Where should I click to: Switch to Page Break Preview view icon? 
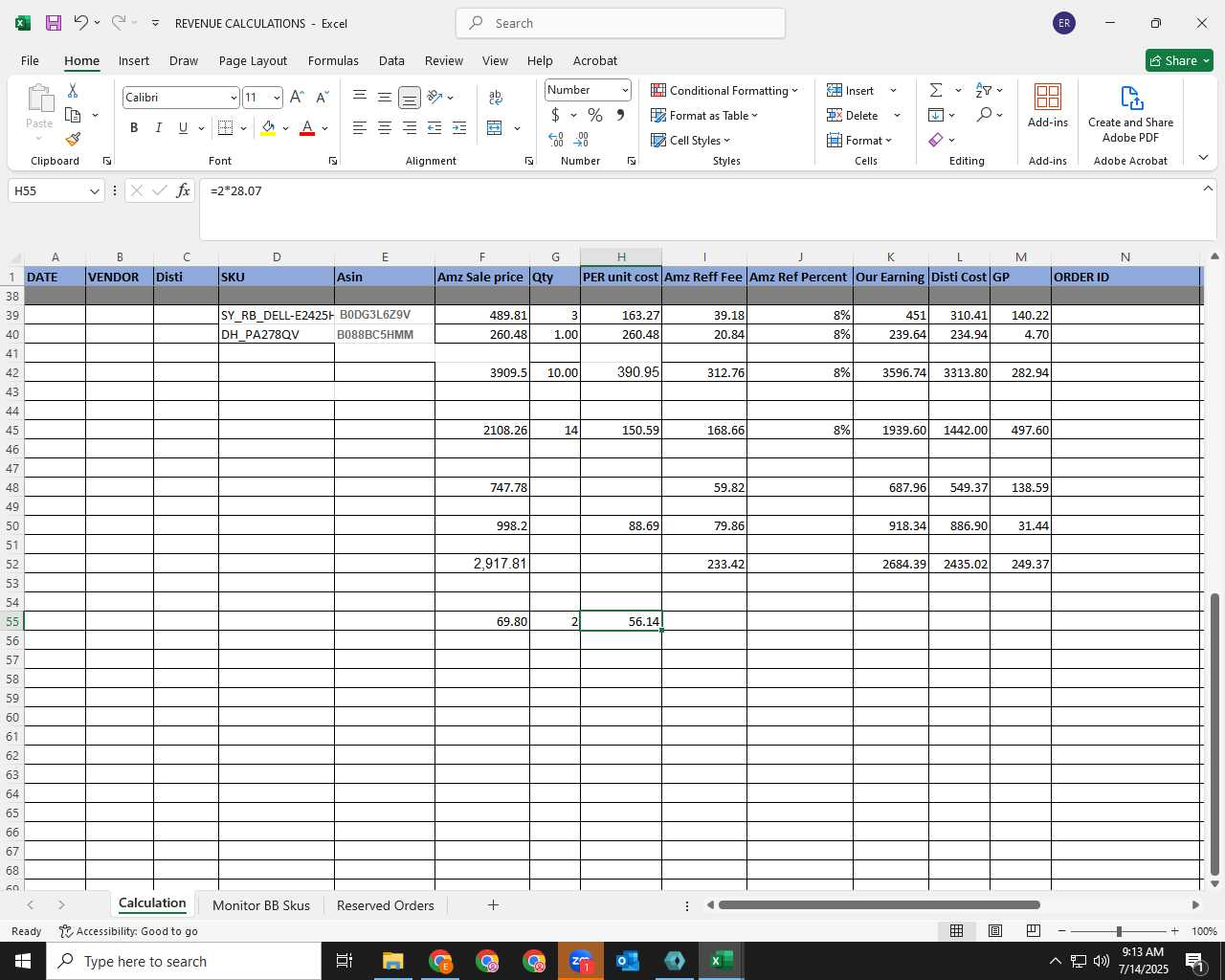[x=1033, y=930]
